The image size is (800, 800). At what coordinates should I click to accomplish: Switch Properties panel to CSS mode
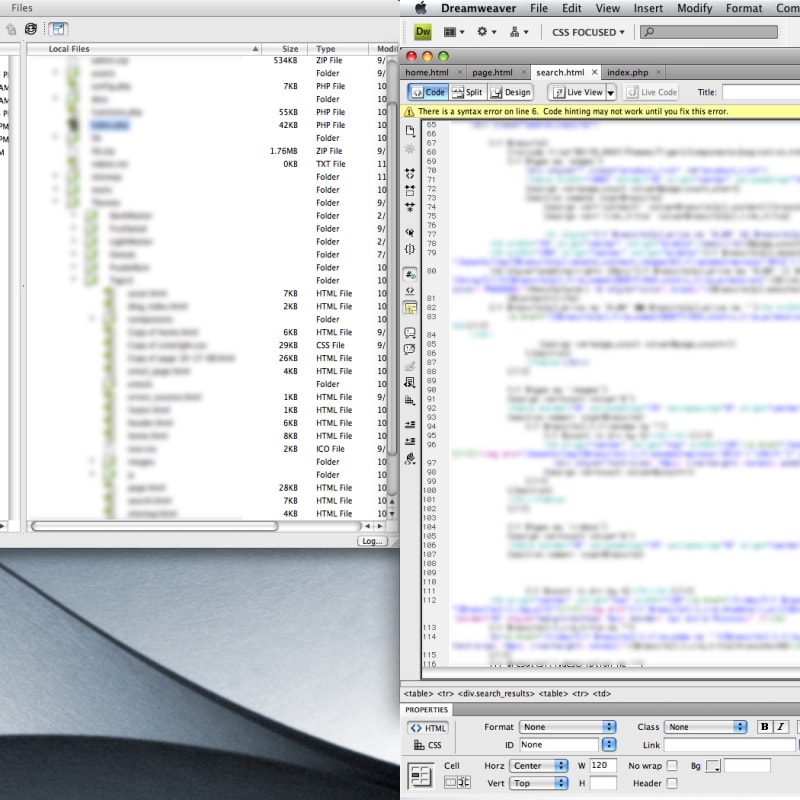[426, 745]
